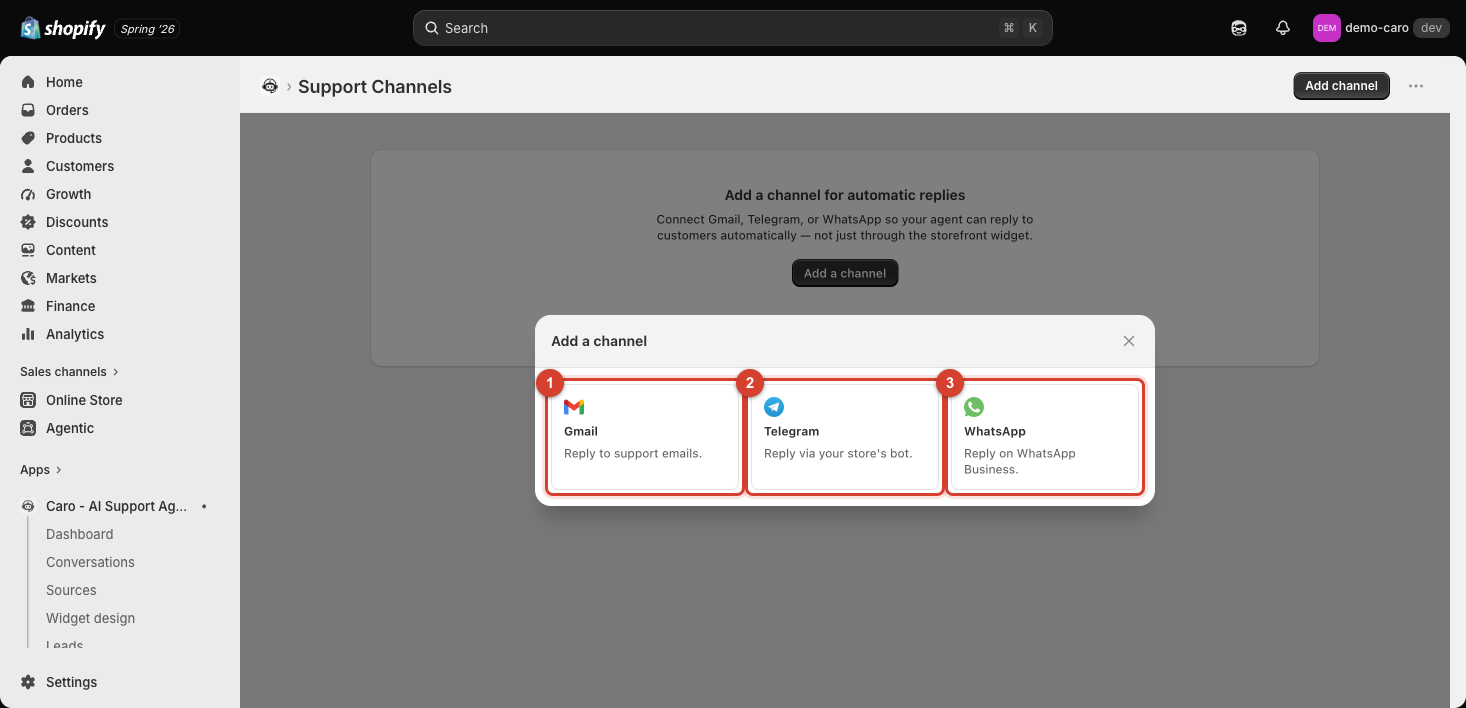
Task: Click the Agentic icon in sidebar
Action: pyautogui.click(x=28, y=428)
